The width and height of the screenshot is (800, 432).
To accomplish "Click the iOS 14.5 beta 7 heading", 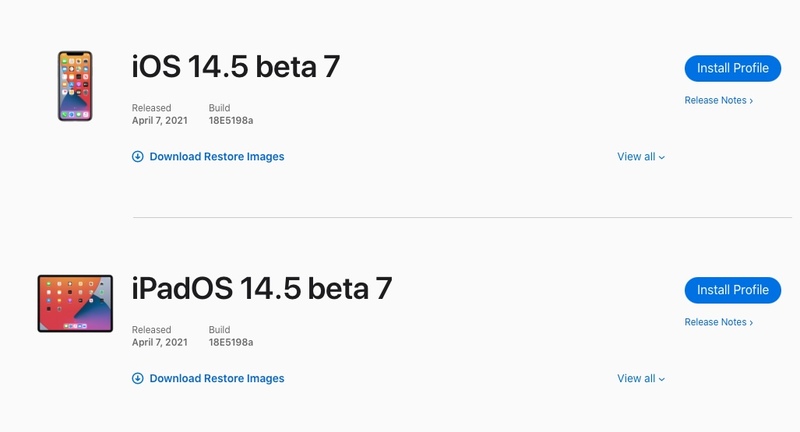I will click(236, 67).
